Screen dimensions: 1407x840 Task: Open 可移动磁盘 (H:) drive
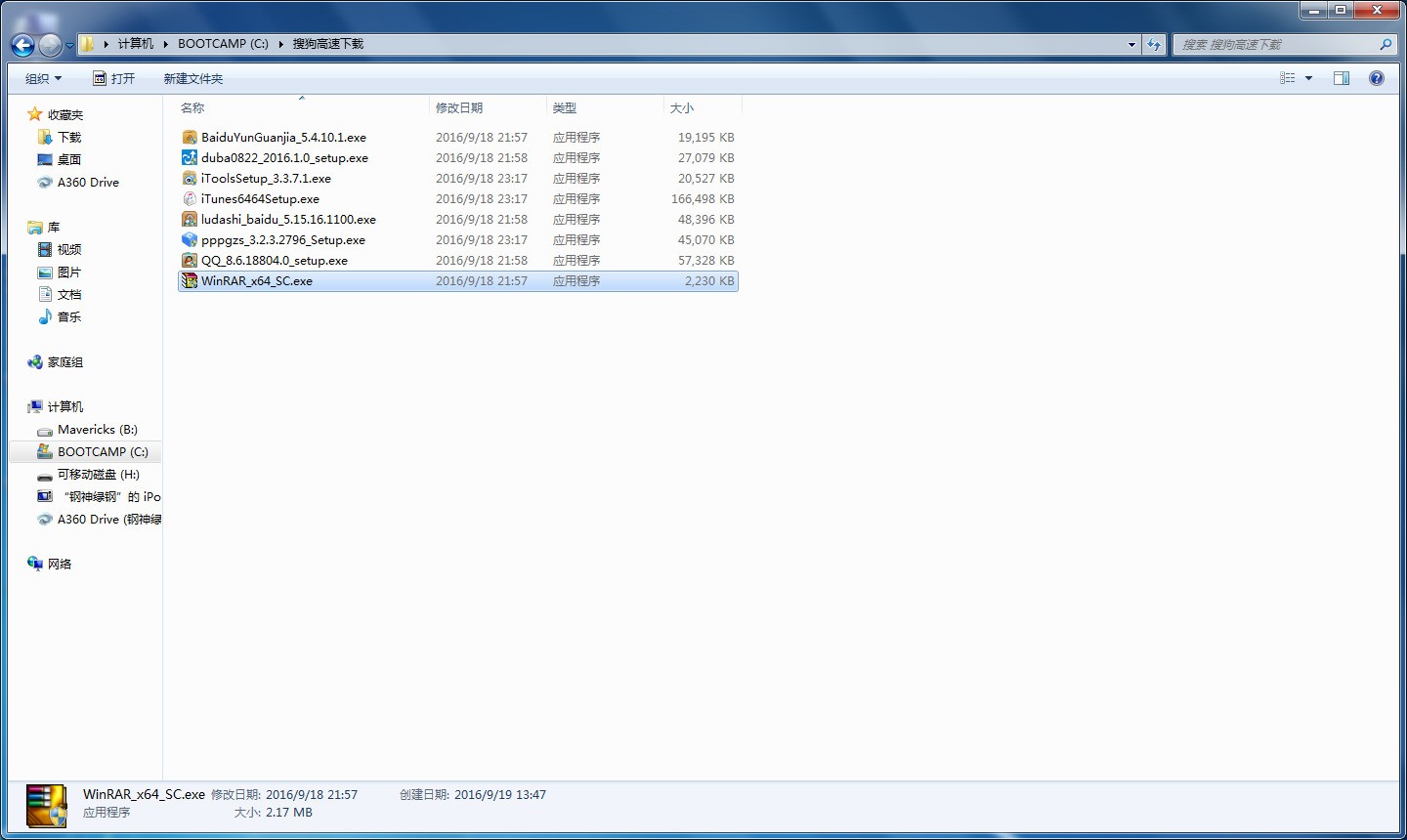click(99, 475)
